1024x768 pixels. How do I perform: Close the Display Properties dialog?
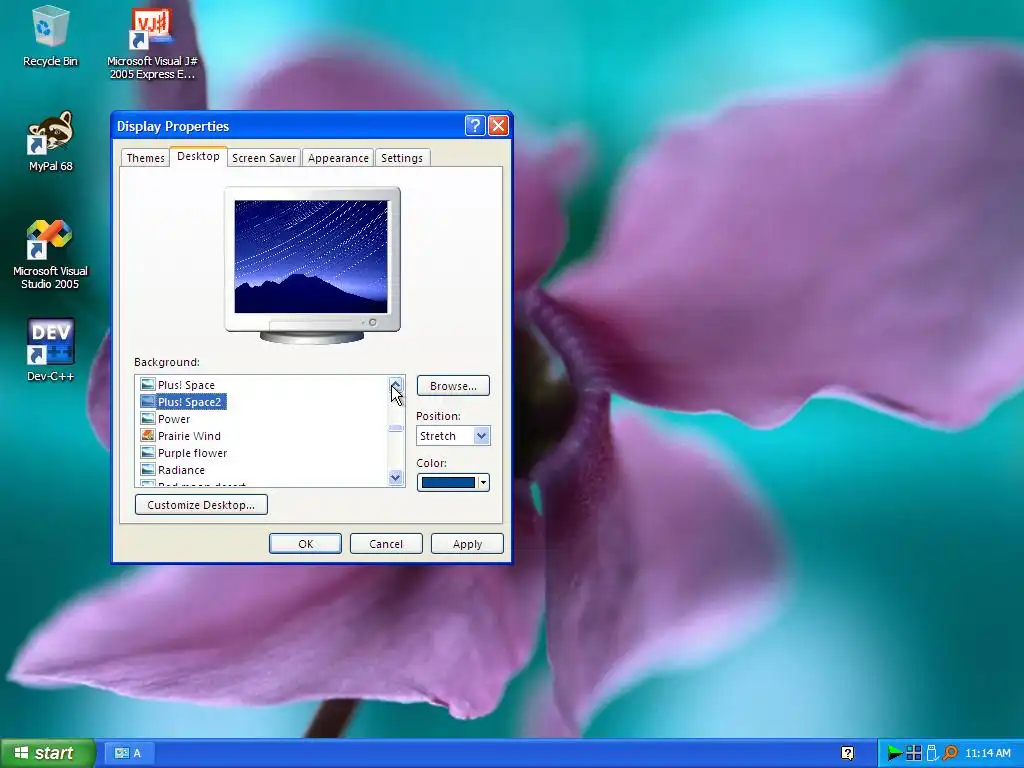pyautogui.click(x=498, y=125)
